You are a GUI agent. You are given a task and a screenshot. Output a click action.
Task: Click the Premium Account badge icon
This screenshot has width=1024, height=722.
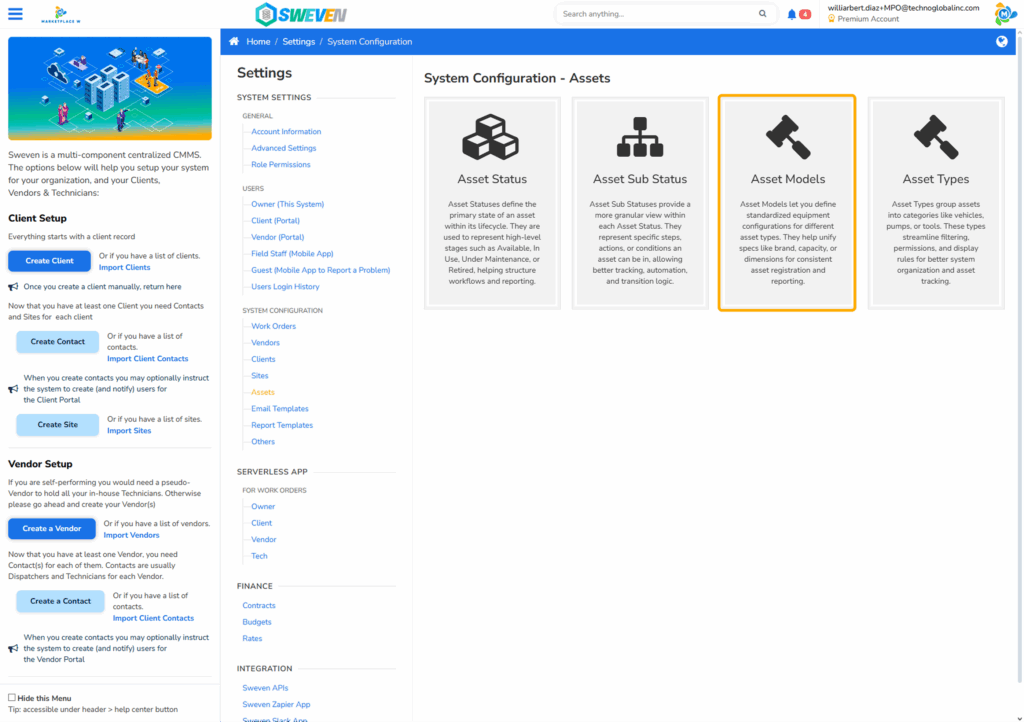tap(831, 19)
